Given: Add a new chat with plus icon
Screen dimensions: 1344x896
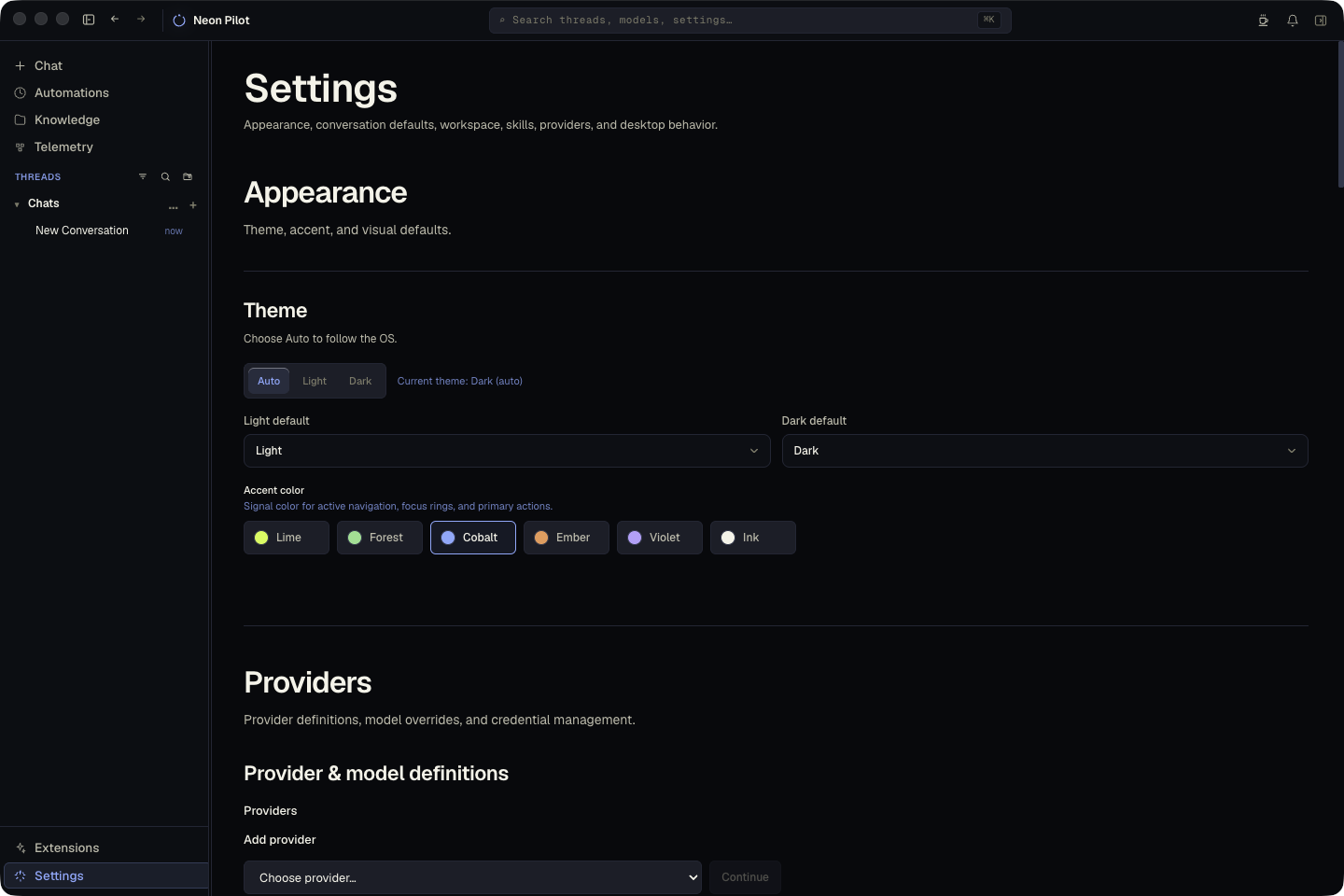Looking at the screenshot, I should tap(193, 205).
